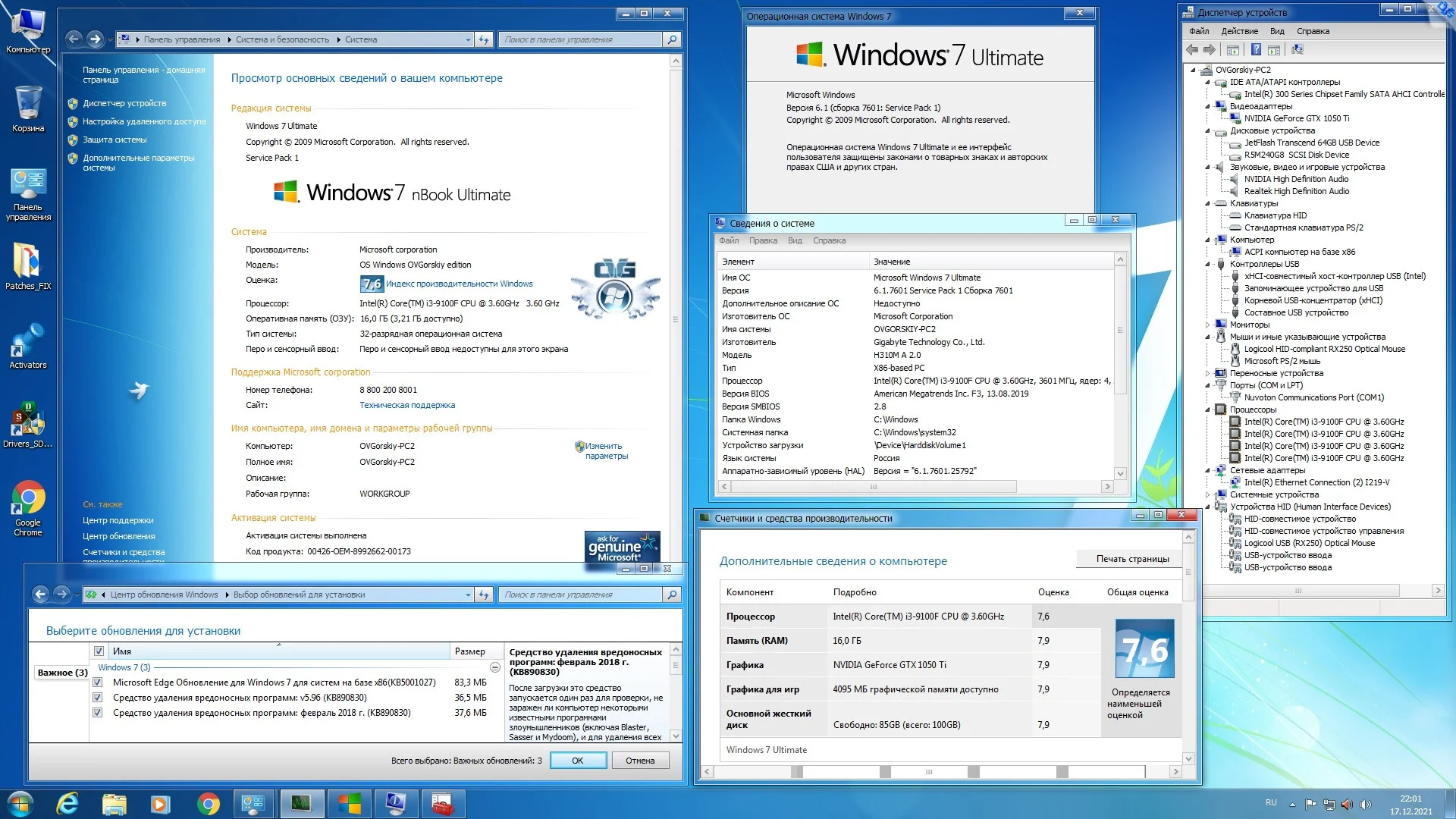1456x819 pixels.
Task: Expand the Мониторы tree node
Action: tap(1208, 325)
